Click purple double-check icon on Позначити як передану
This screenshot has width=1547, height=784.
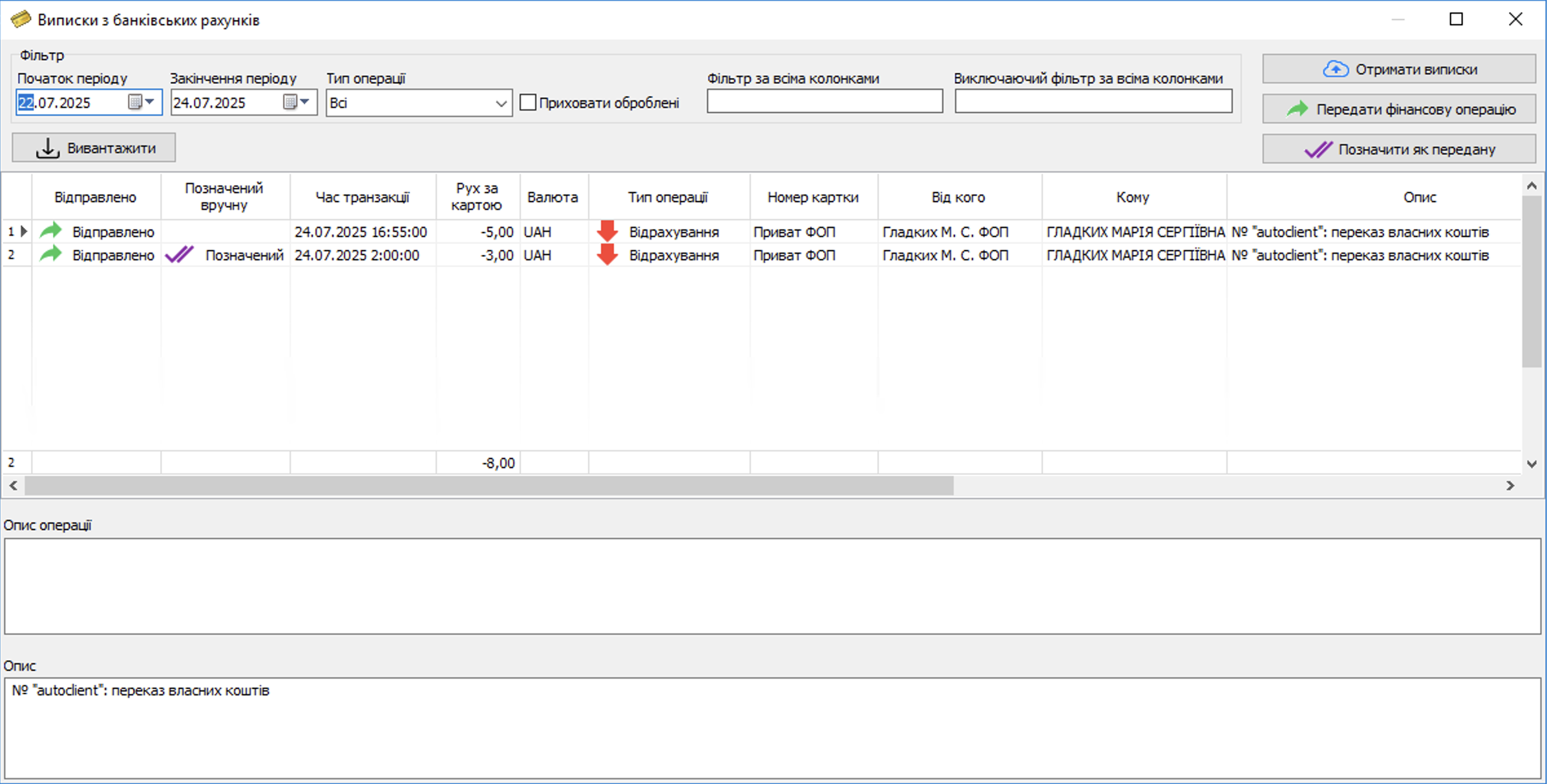pos(1318,149)
